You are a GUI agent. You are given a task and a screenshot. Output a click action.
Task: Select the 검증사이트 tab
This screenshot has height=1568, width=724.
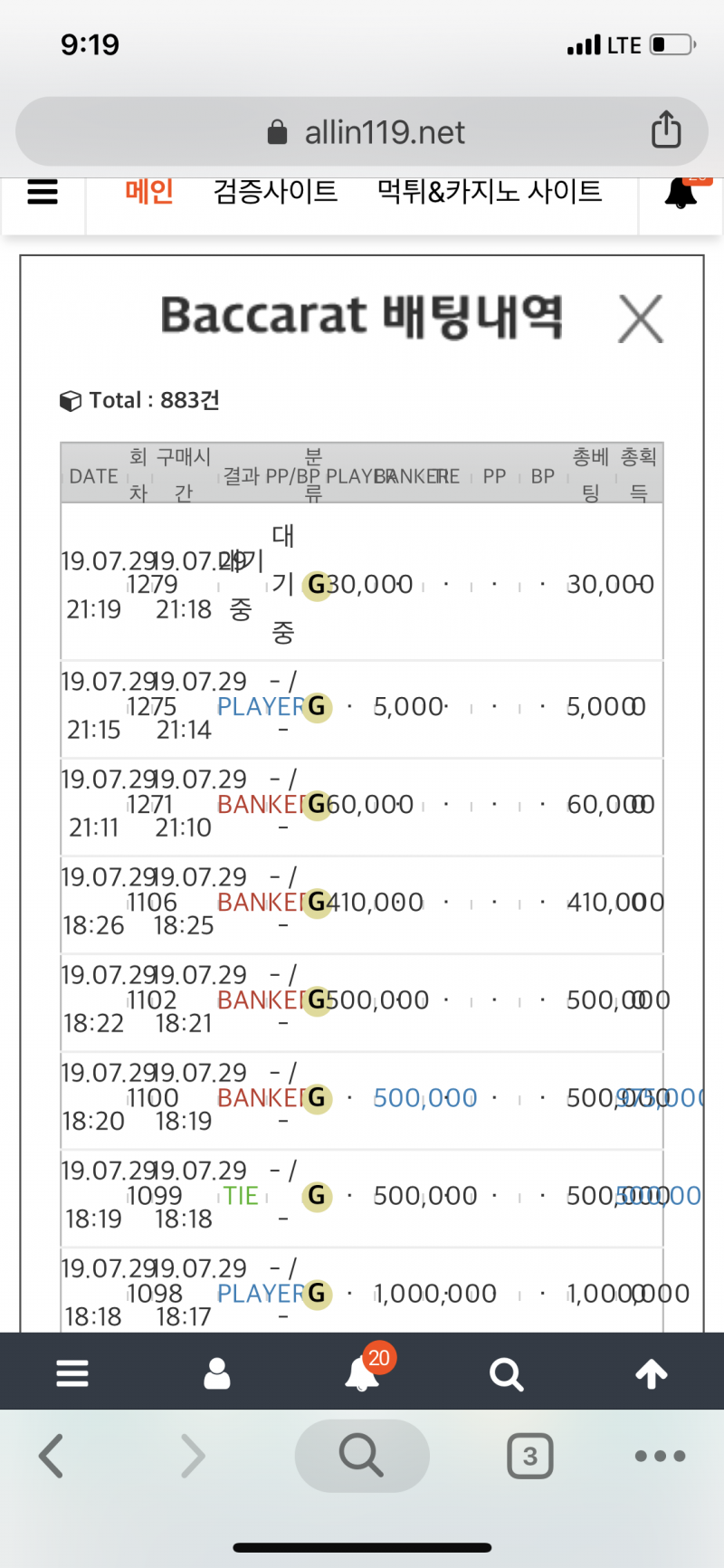pyautogui.click(x=275, y=191)
